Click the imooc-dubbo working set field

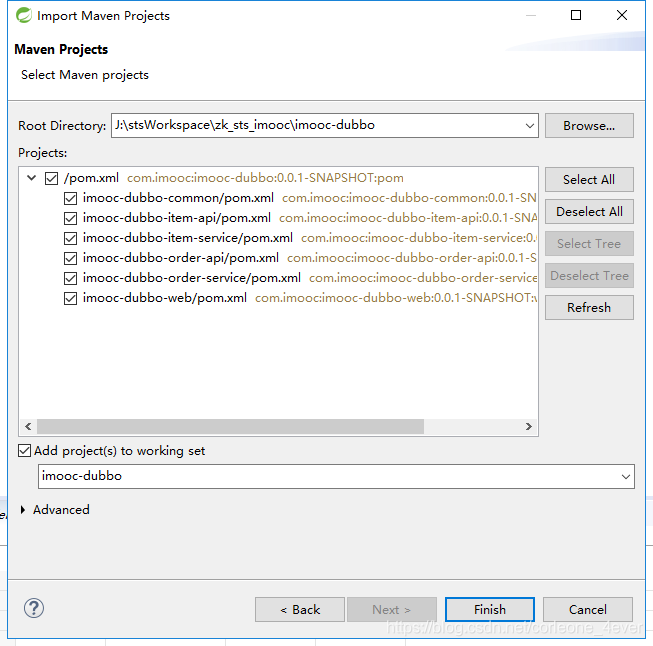pos(336,476)
